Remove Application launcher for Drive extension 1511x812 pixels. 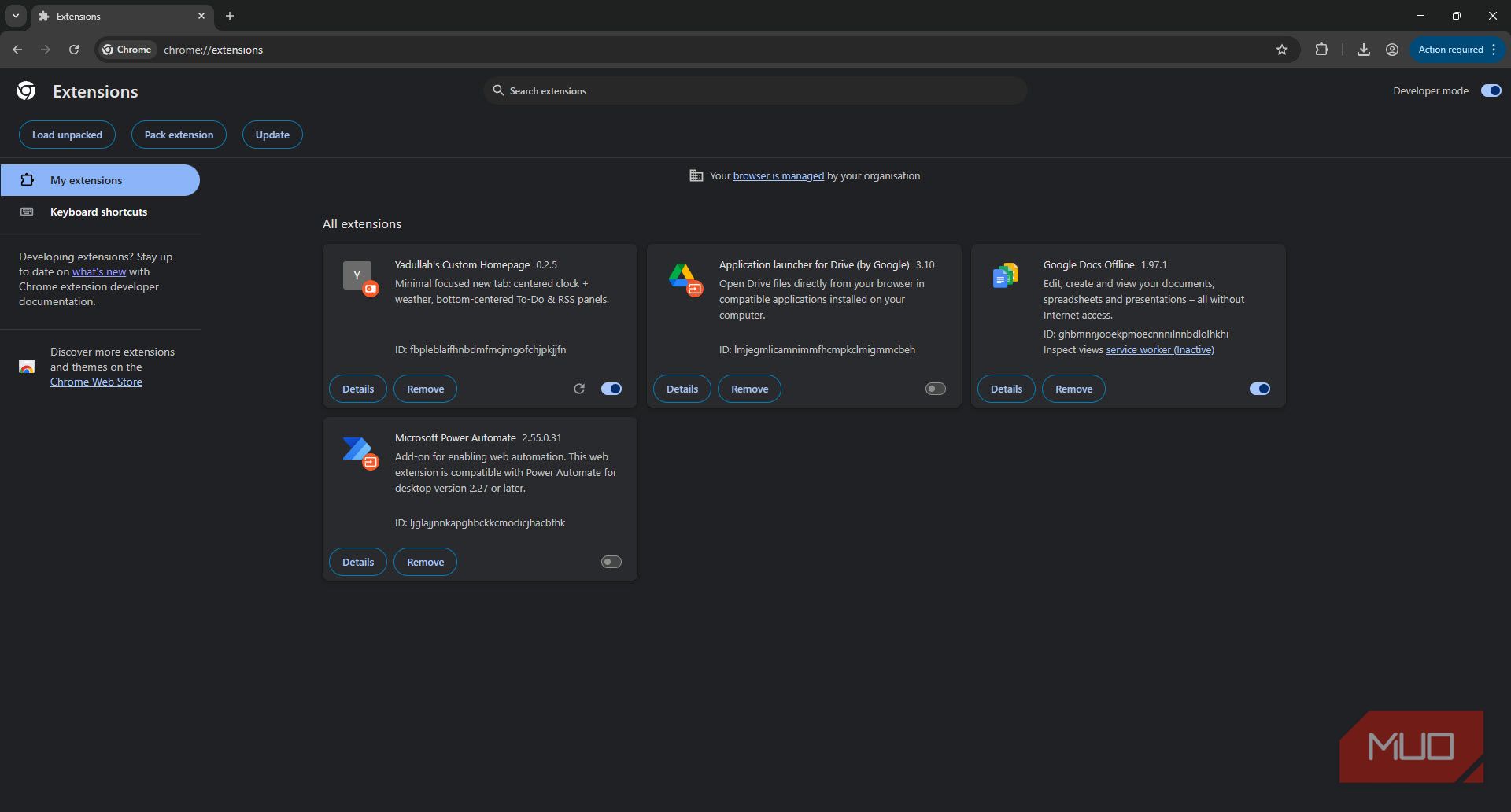(749, 389)
